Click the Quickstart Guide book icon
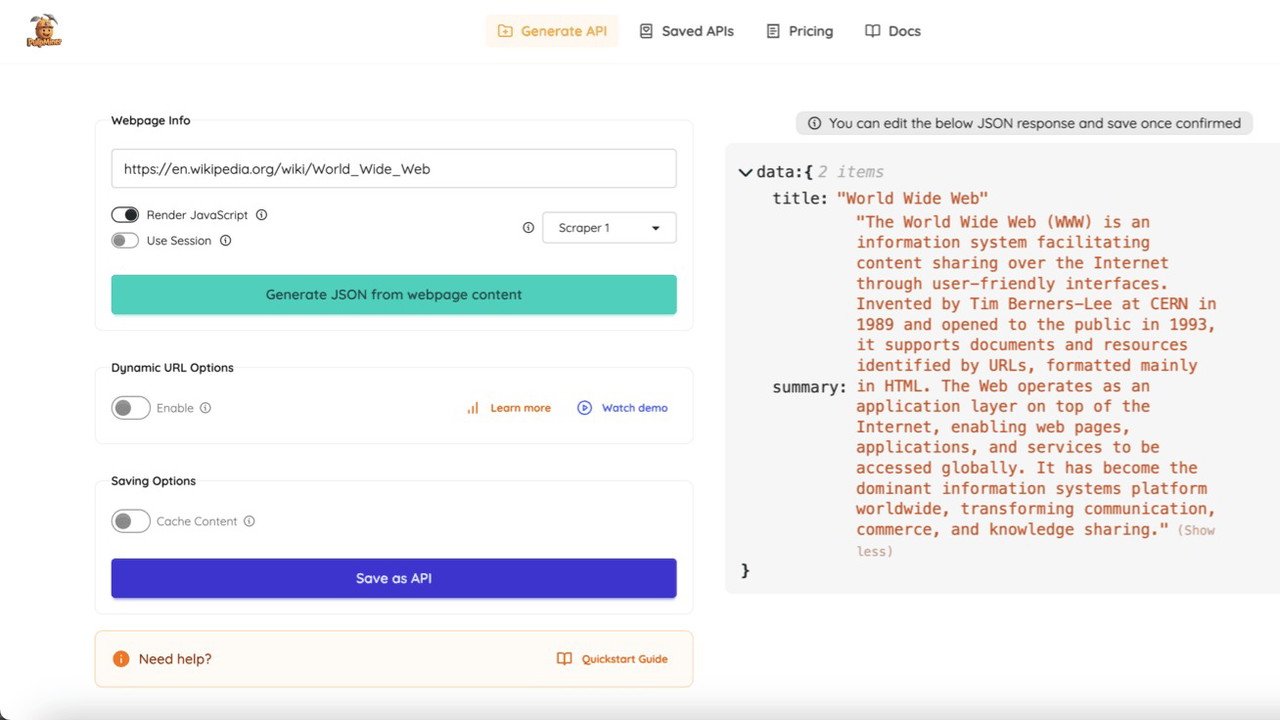Image resolution: width=1280 pixels, height=720 pixels. pyautogui.click(x=565, y=659)
